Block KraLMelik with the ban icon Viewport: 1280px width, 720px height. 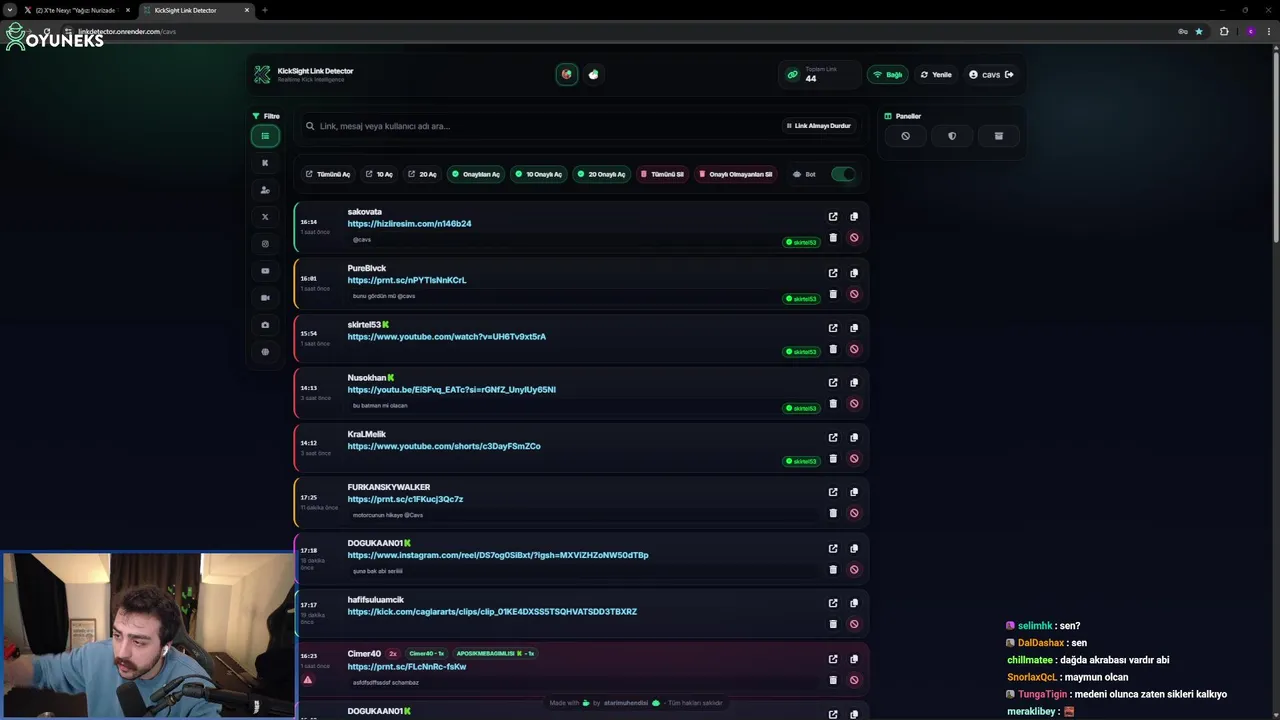[x=854, y=459]
